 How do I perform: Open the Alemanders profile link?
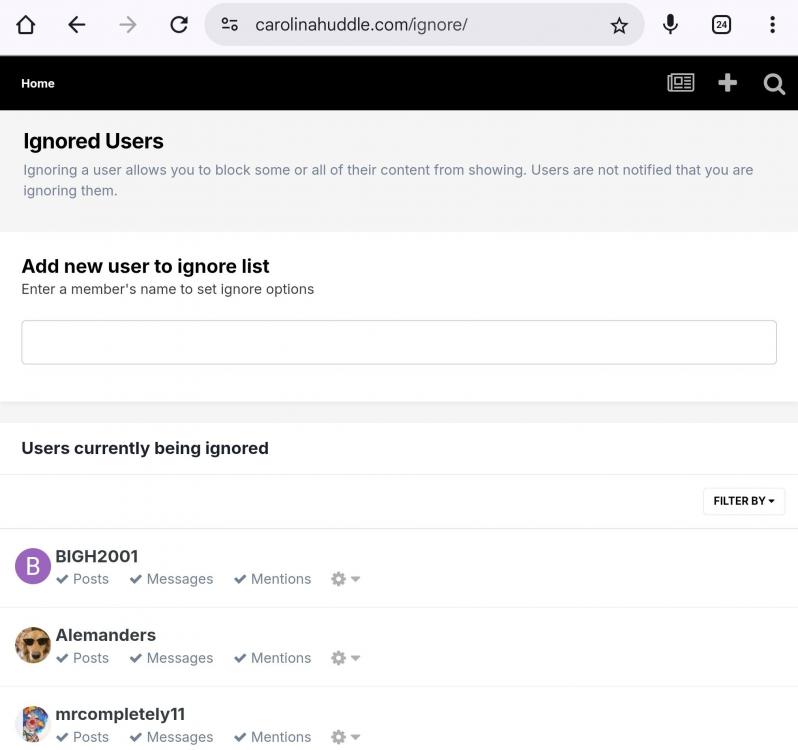click(105, 635)
